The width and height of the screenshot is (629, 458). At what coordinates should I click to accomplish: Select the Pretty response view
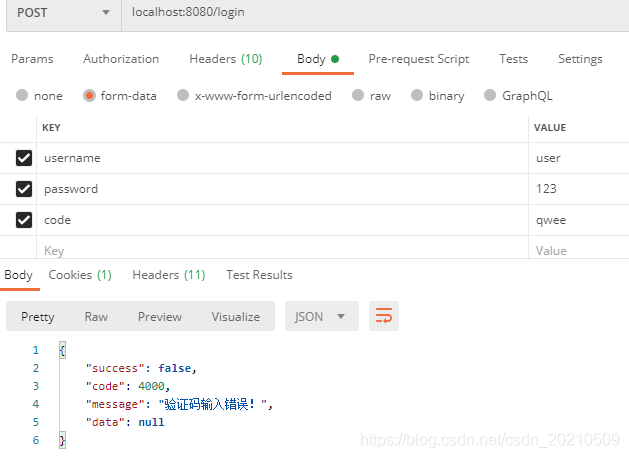pos(38,316)
